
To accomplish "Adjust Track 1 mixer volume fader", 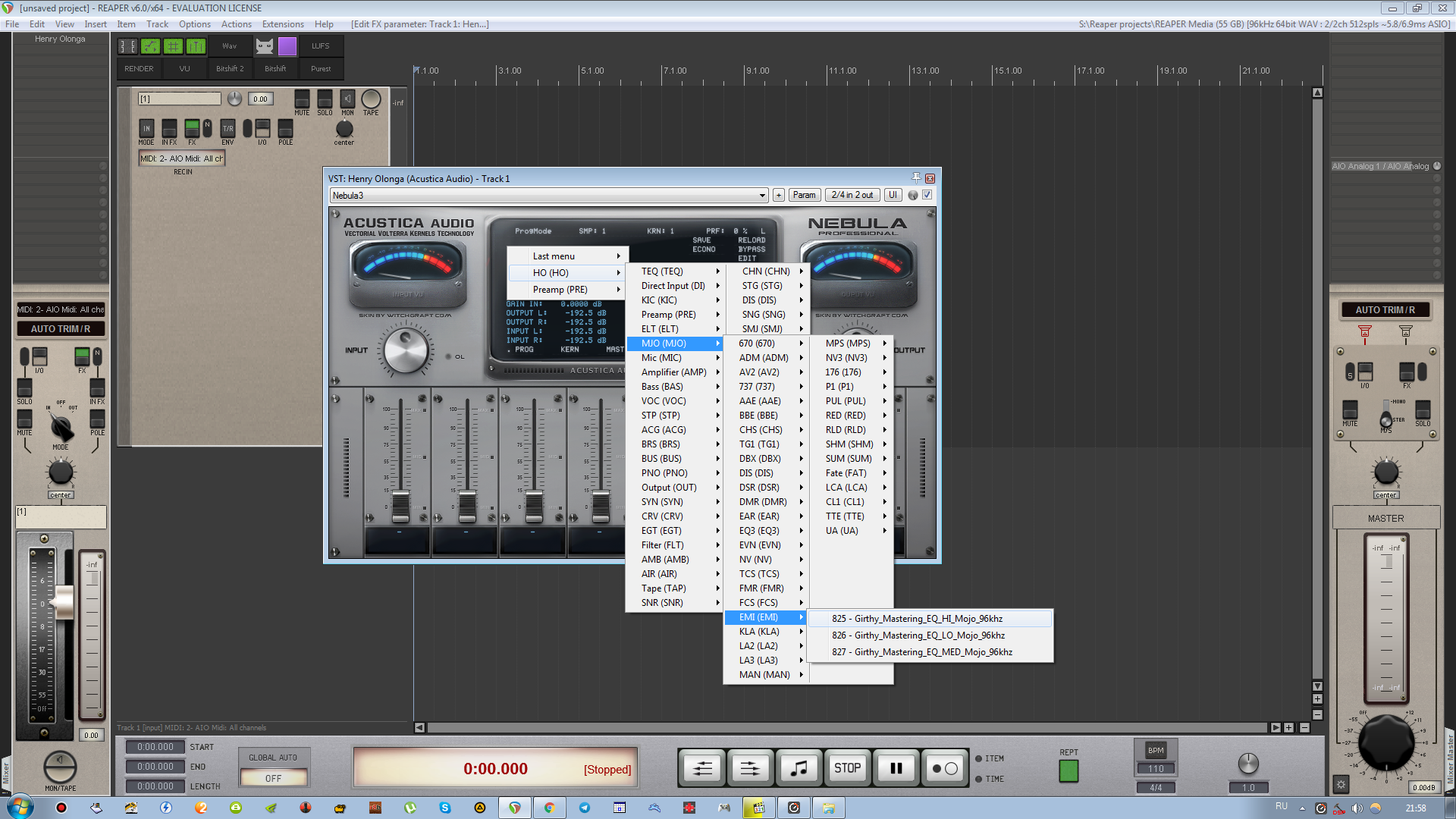I will [63, 603].
